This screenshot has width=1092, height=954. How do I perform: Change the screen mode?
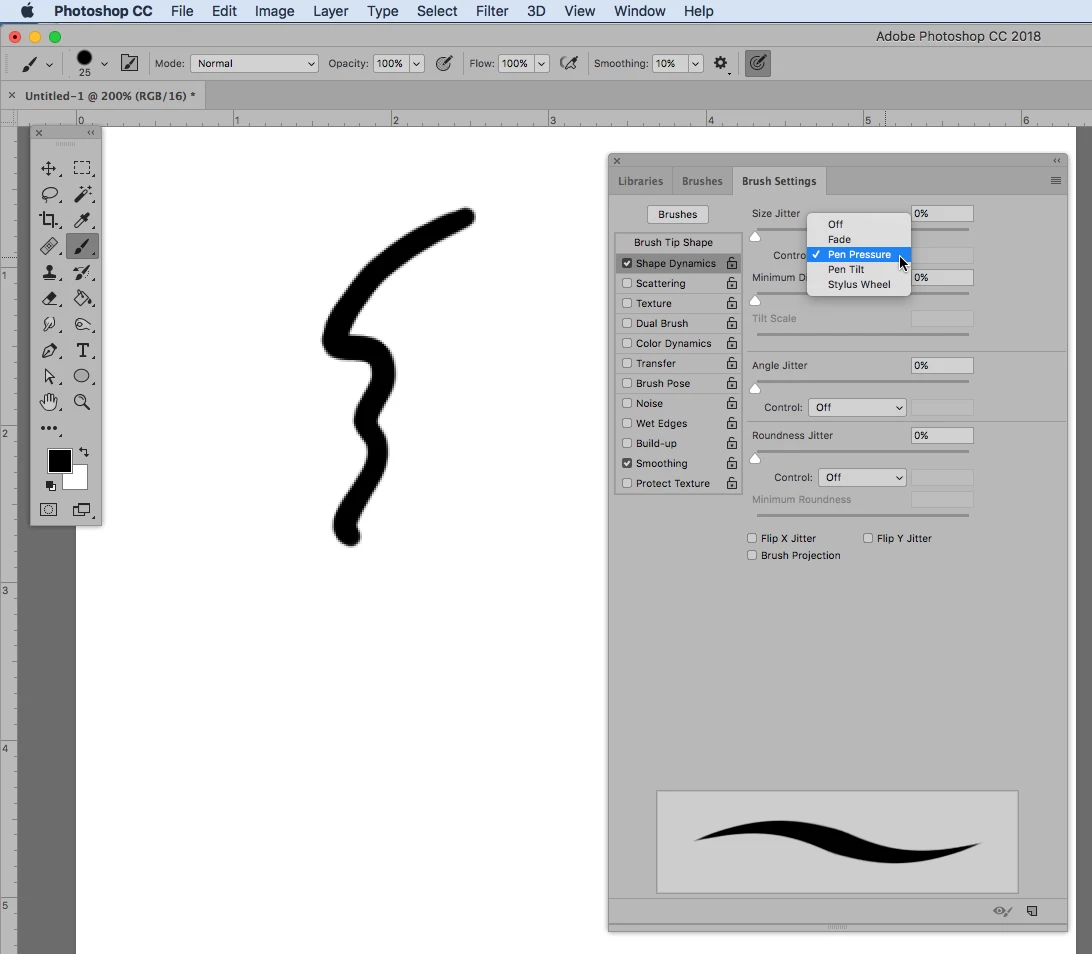(x=82, y=510)
